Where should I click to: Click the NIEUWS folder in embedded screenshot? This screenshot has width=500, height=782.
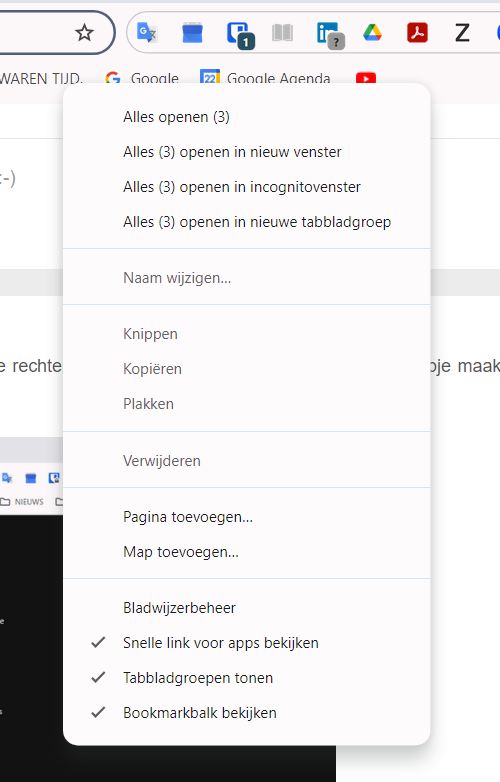coord(22,502)
